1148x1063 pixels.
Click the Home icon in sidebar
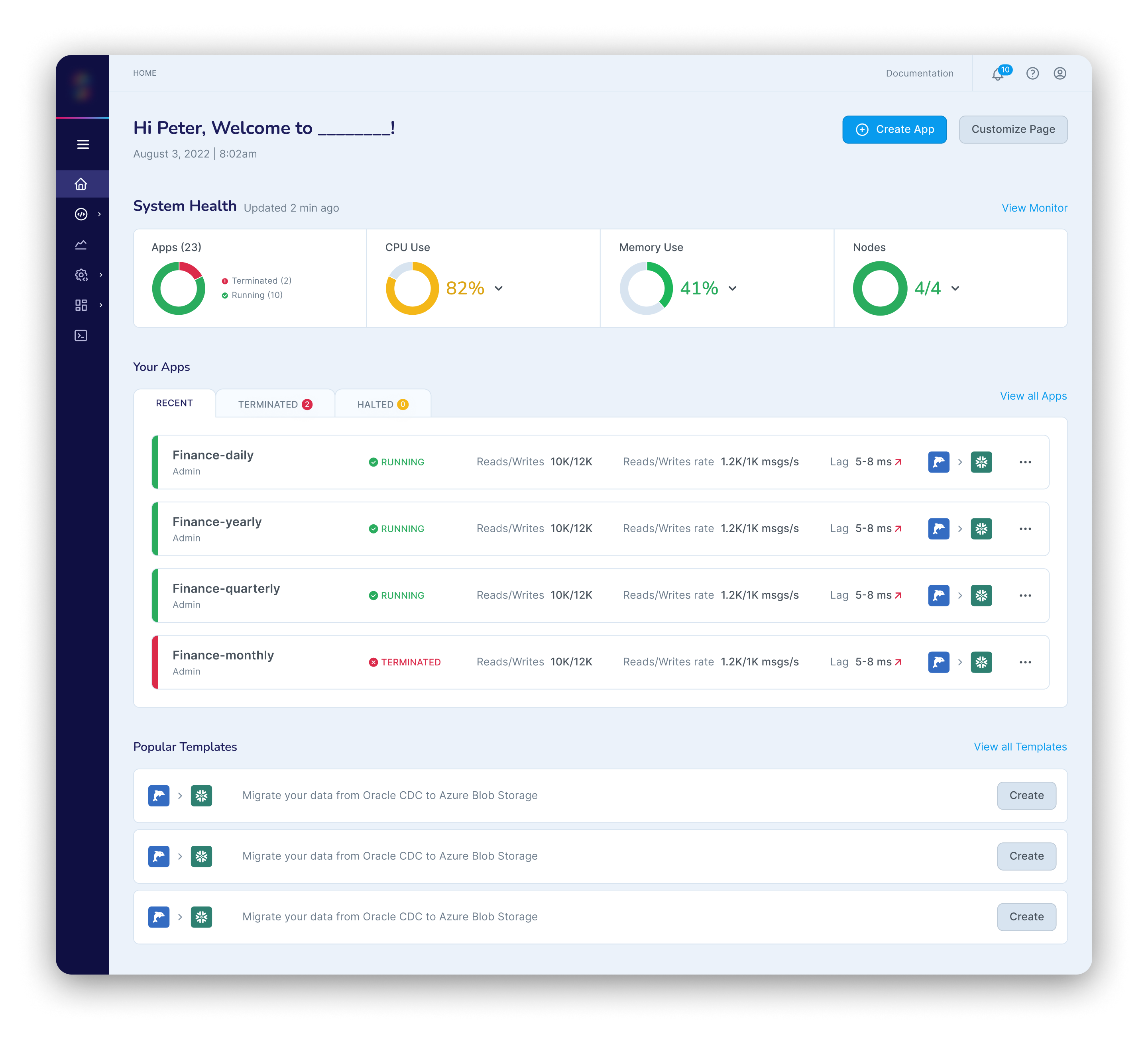click(x=81, y=184)
